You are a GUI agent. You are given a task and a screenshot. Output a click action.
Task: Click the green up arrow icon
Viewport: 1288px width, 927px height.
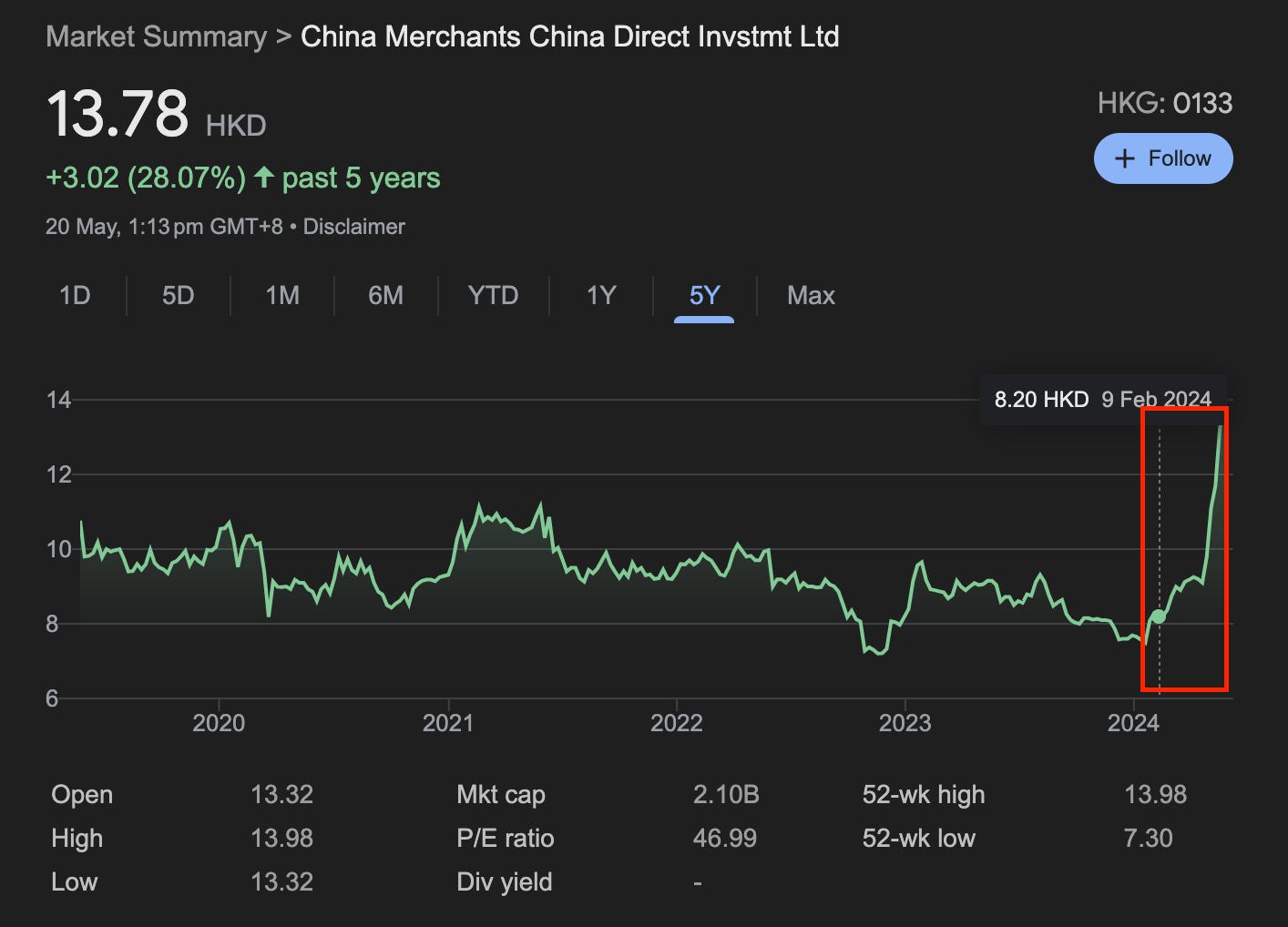[264, 177]
